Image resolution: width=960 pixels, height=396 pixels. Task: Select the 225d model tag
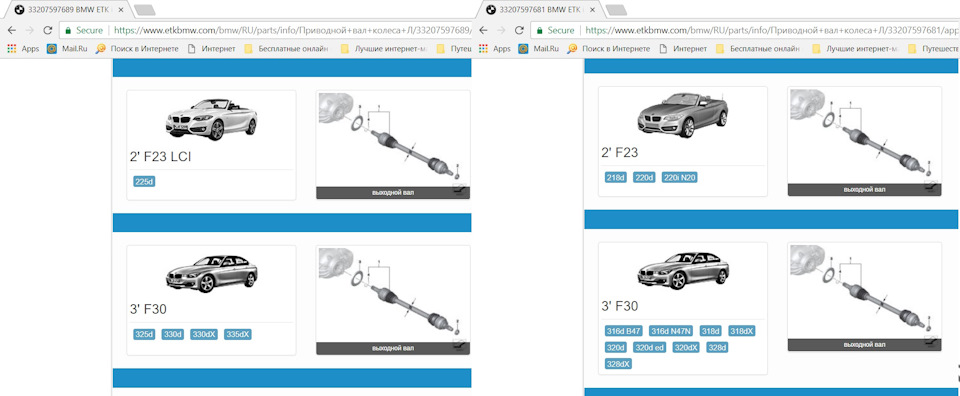point(143,181)
